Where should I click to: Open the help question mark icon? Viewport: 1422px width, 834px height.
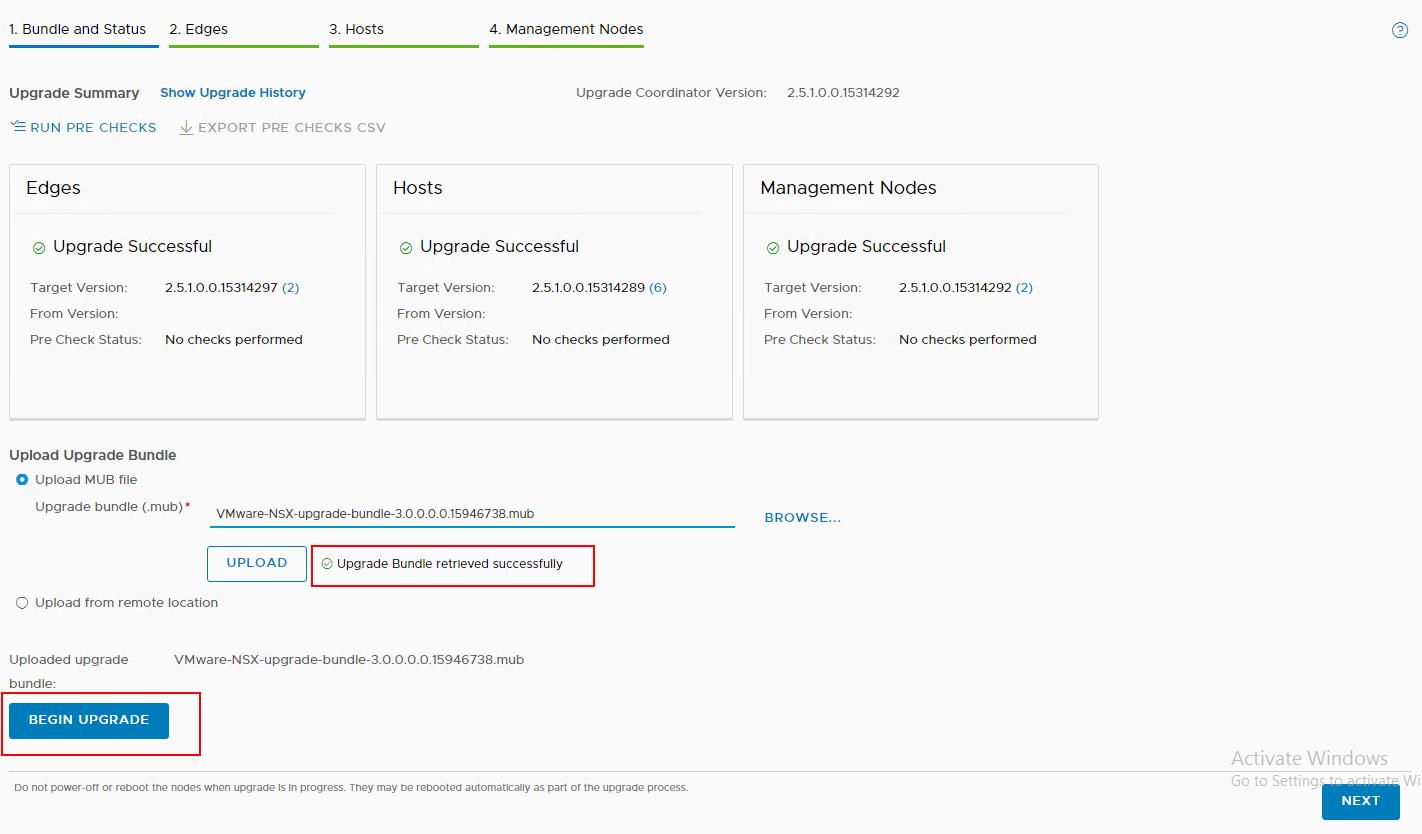[x=1400, y=30]
